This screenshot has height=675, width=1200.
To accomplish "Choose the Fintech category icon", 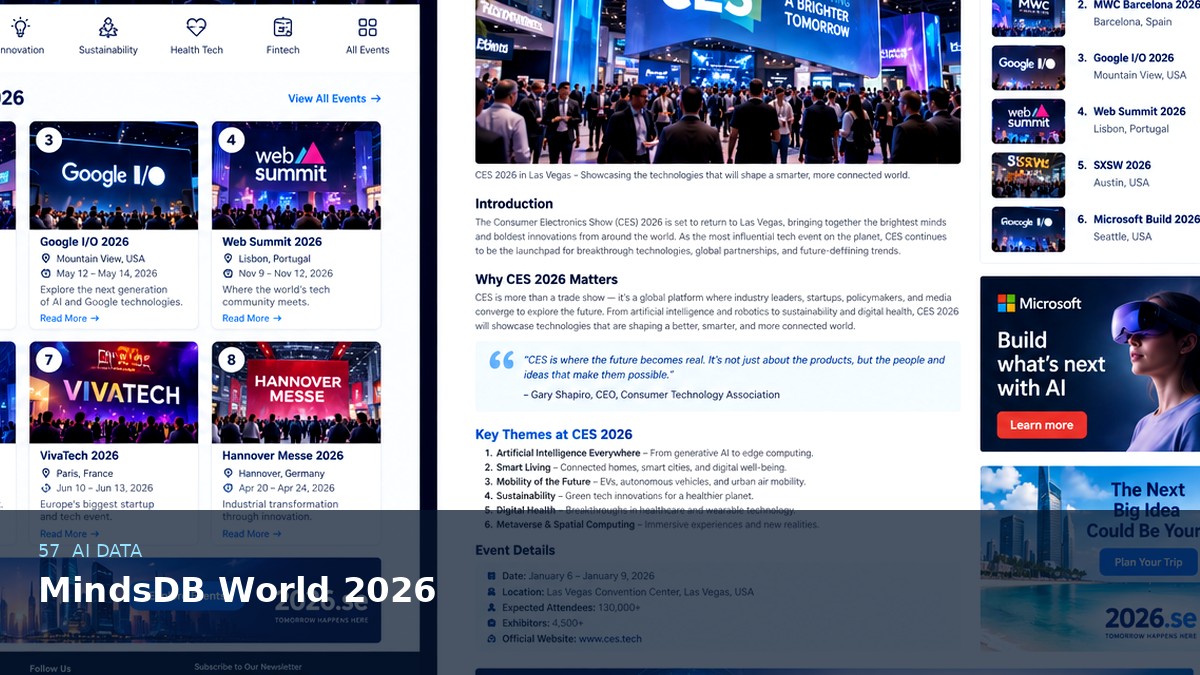I will 283,27.
